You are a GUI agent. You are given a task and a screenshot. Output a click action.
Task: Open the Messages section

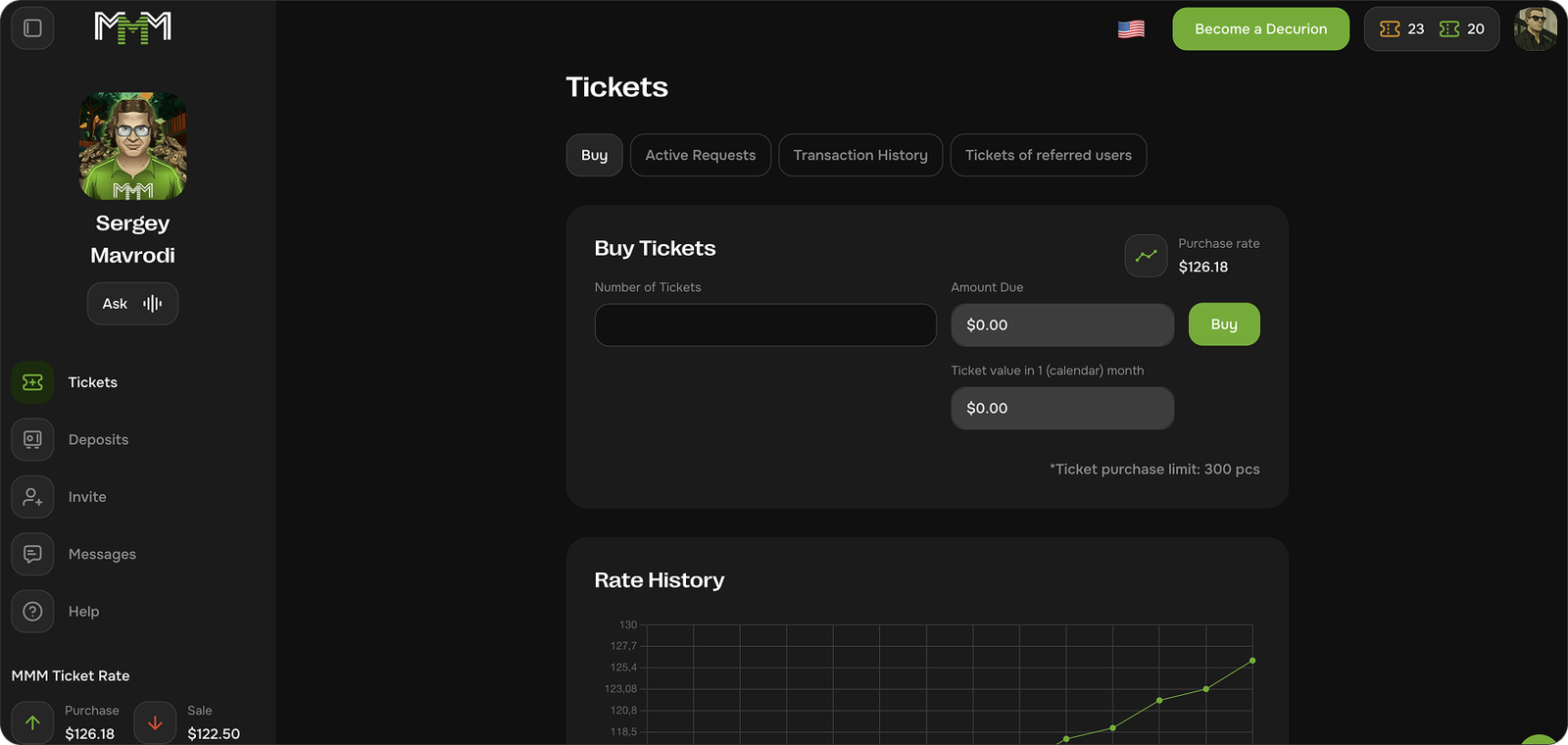pyautogui.click(x=102, y=555)
